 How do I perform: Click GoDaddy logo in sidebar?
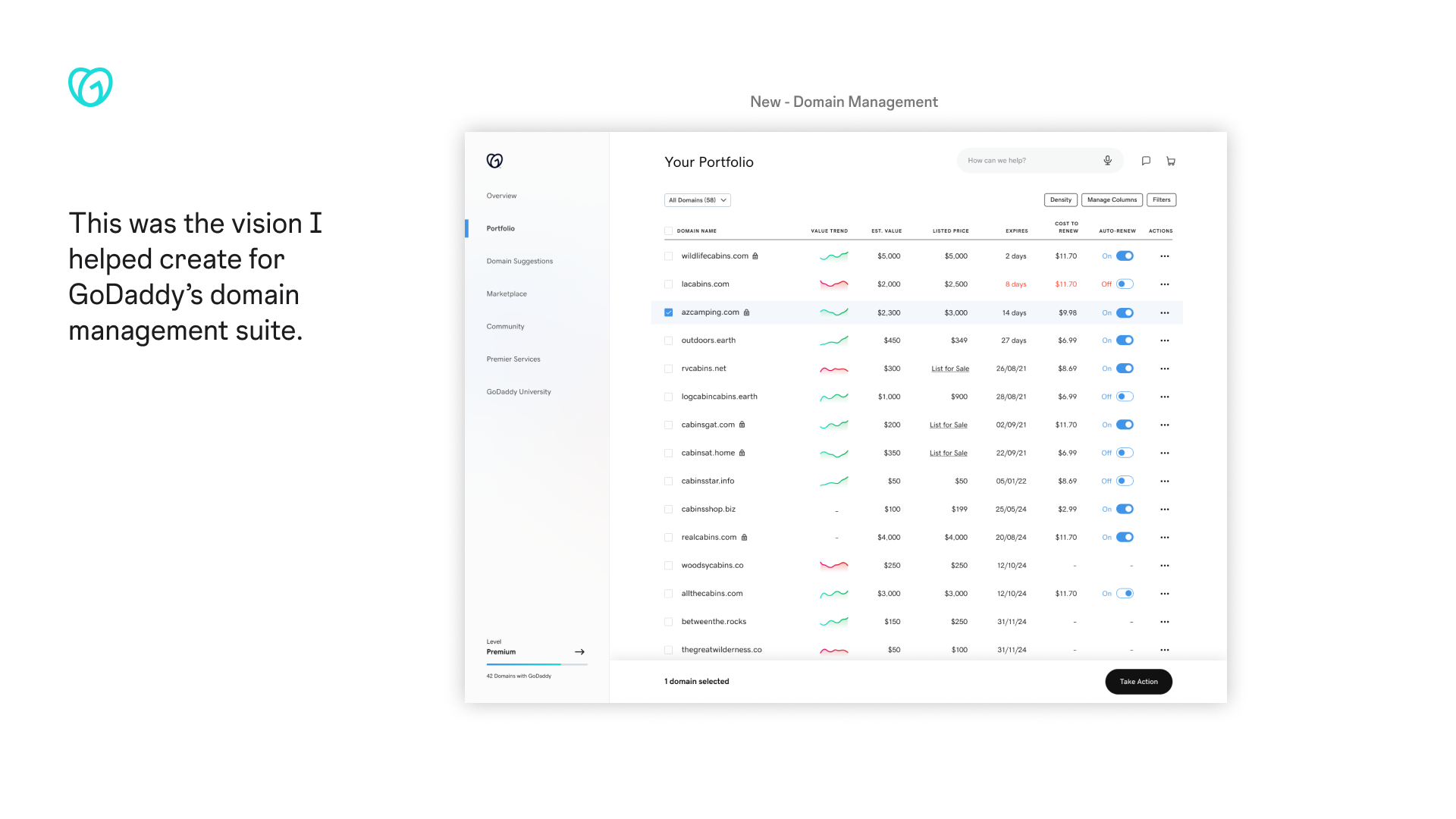coord(494,161)
